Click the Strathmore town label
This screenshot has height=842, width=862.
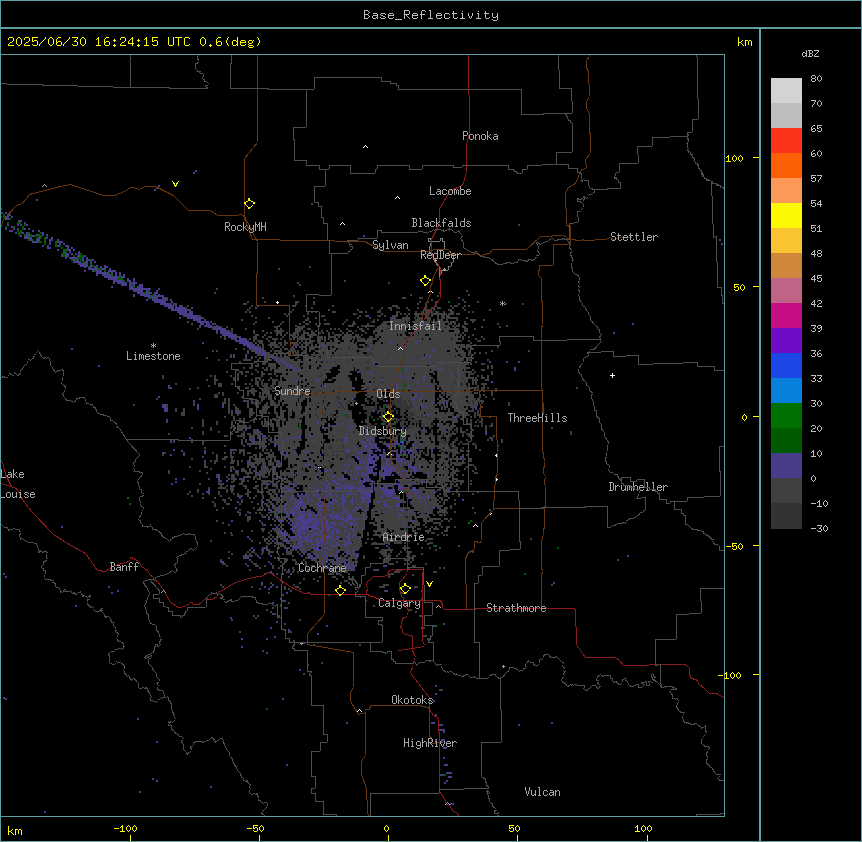coord(516,608)
